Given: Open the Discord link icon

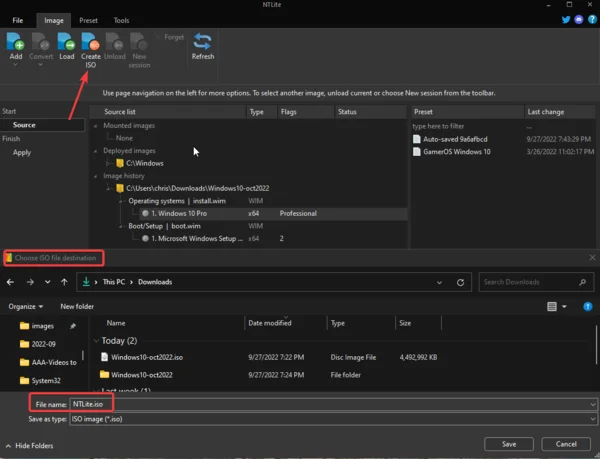Looking at the screenshot, I should click(x=579, y=20).
